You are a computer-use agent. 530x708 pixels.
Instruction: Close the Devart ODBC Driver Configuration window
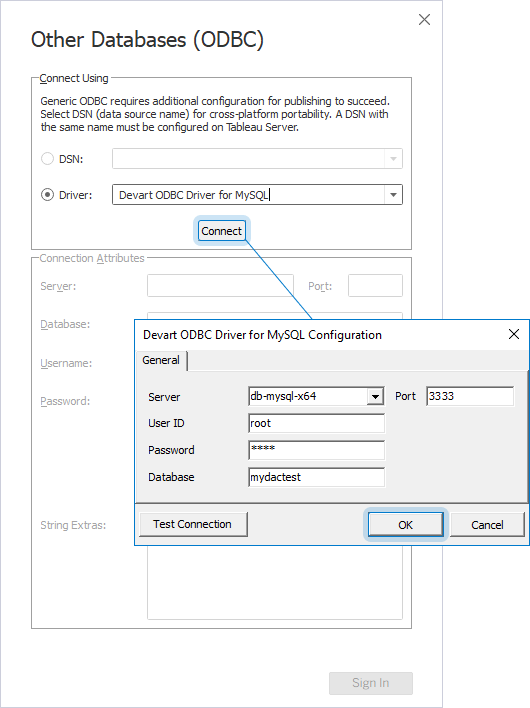point(514,334)
